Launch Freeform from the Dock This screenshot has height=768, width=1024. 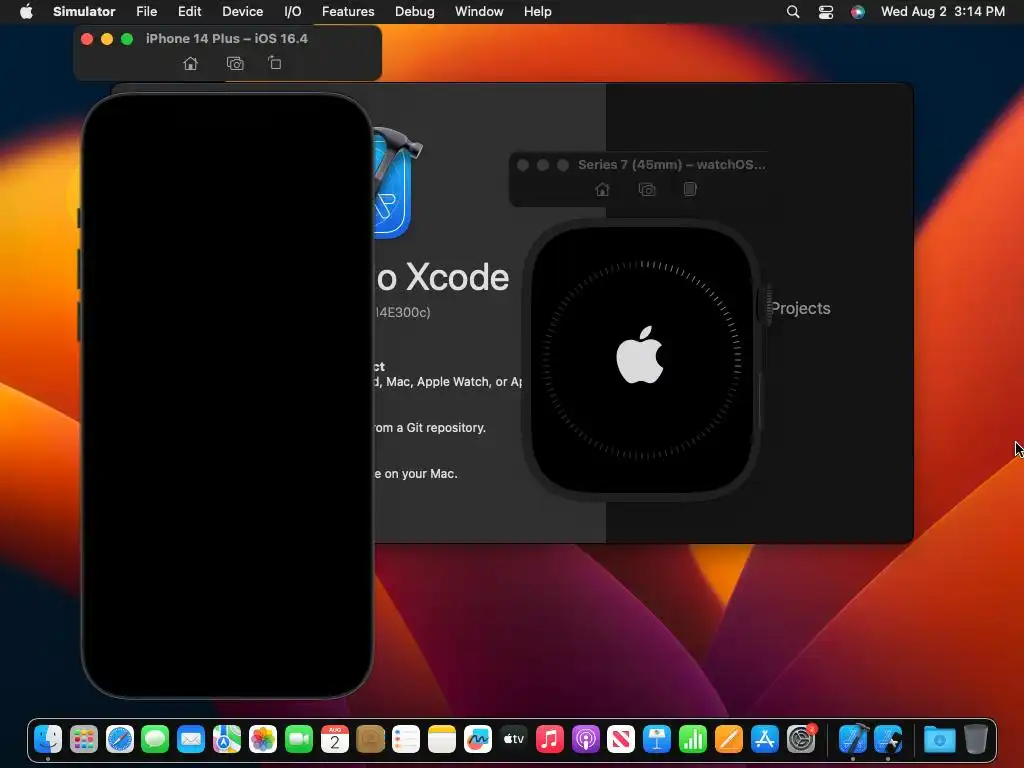tap(477, 739)
